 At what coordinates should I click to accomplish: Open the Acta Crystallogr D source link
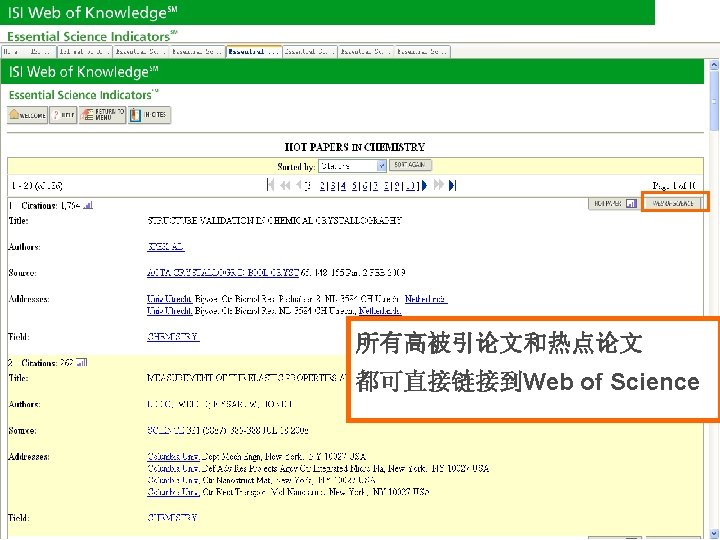[x=223, y=273]
